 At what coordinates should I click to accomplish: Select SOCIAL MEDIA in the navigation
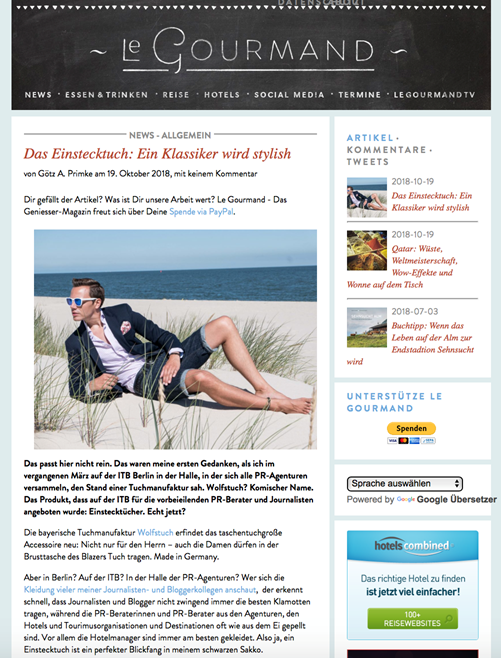point(289,95)
